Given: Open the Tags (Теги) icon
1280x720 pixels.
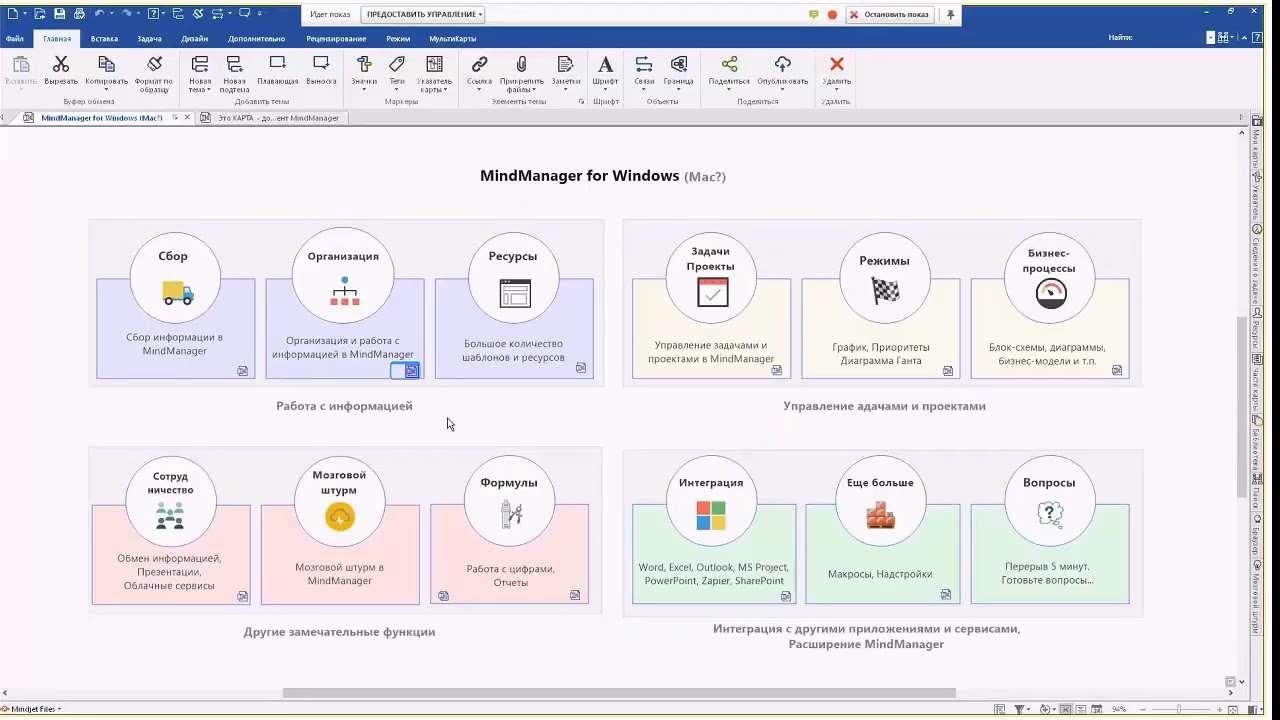Looking at the screenshot, I should [397, 65].
